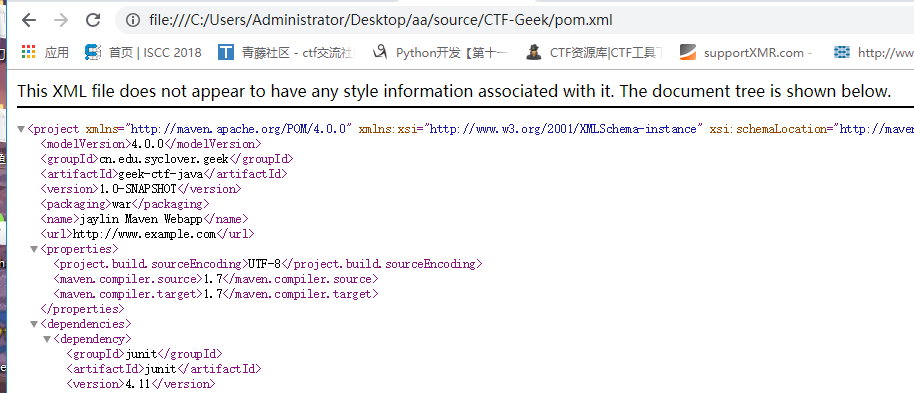Viewport: 914px width, 393px height.
Task: Open the supportXMR.com bookmark
Action: tap(758, 52)
